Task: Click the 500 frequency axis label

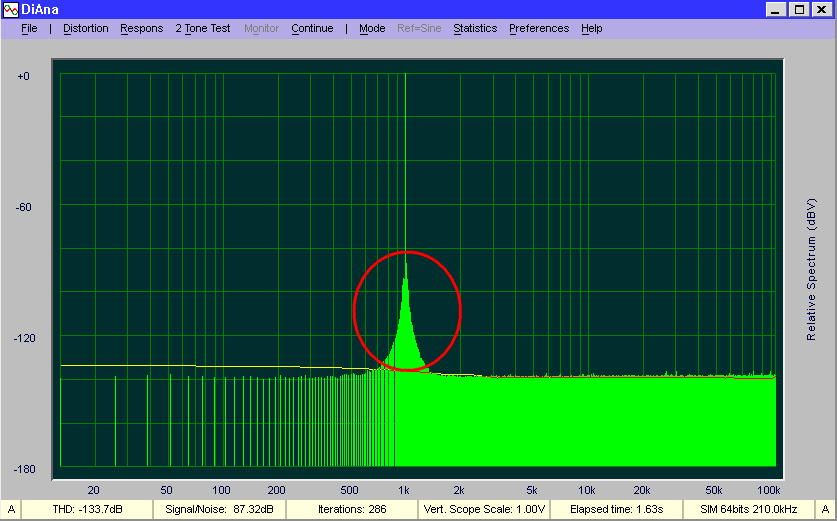Action: coord(349,490)
